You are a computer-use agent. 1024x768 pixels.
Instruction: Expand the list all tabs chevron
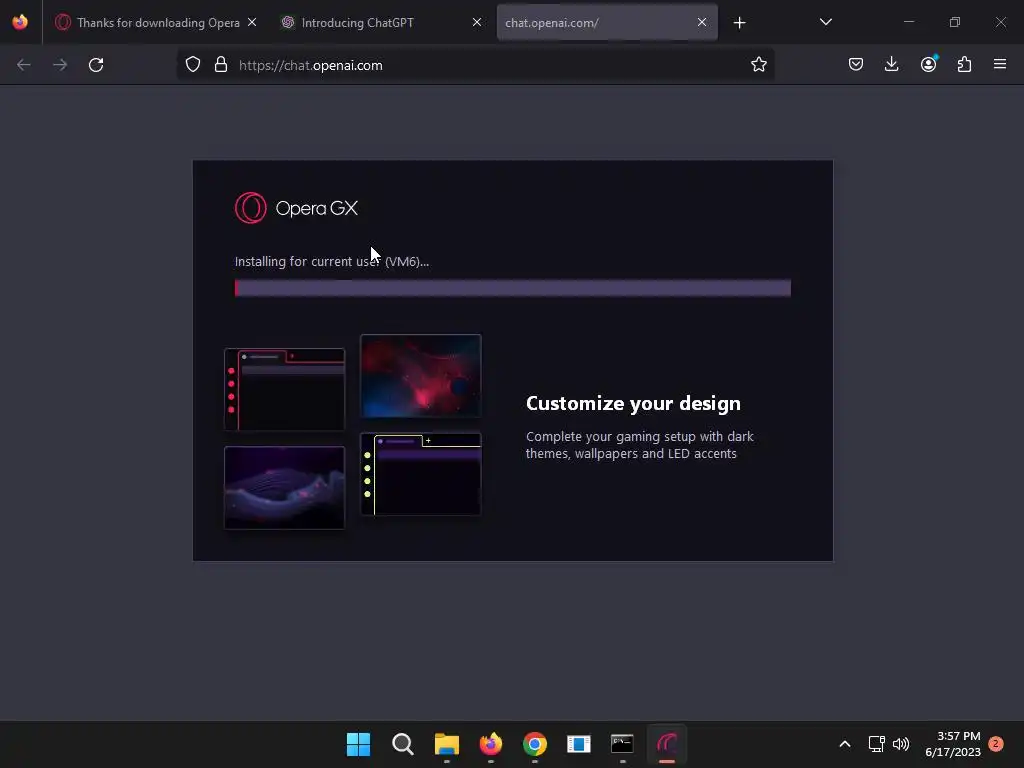coord(825,22)
